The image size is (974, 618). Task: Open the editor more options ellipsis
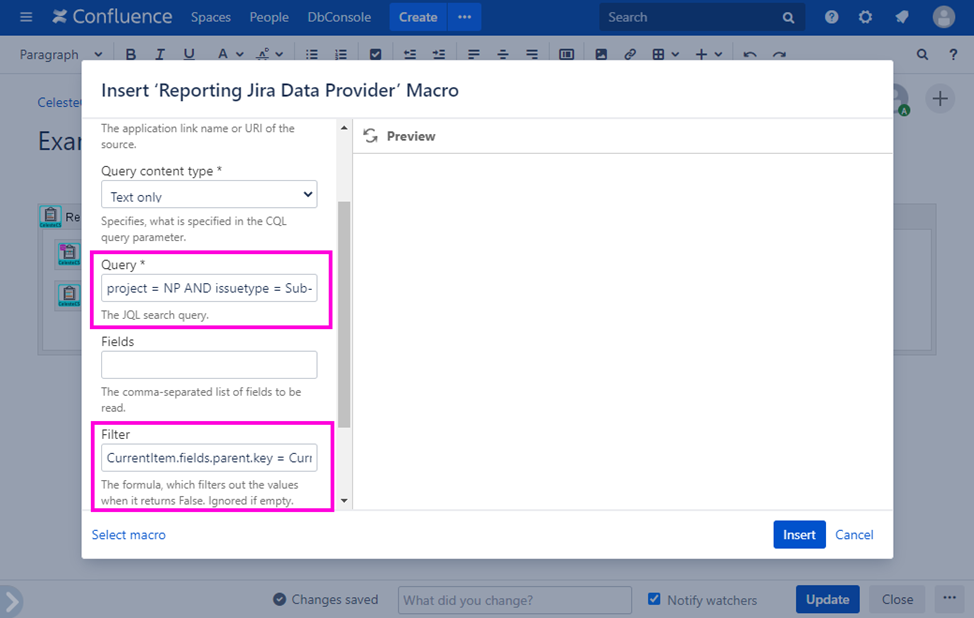click(949, 599)
